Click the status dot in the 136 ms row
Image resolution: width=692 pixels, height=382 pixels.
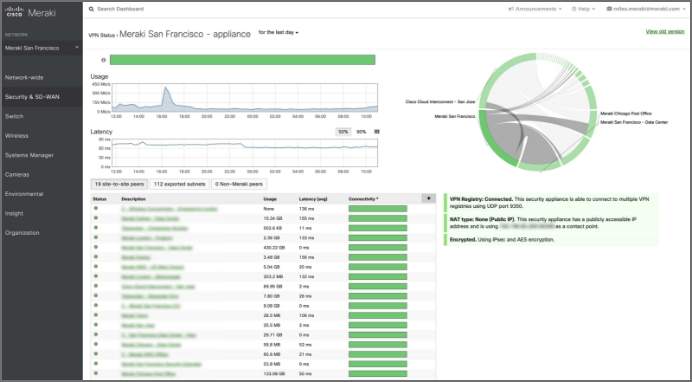(x=96, y=208)
